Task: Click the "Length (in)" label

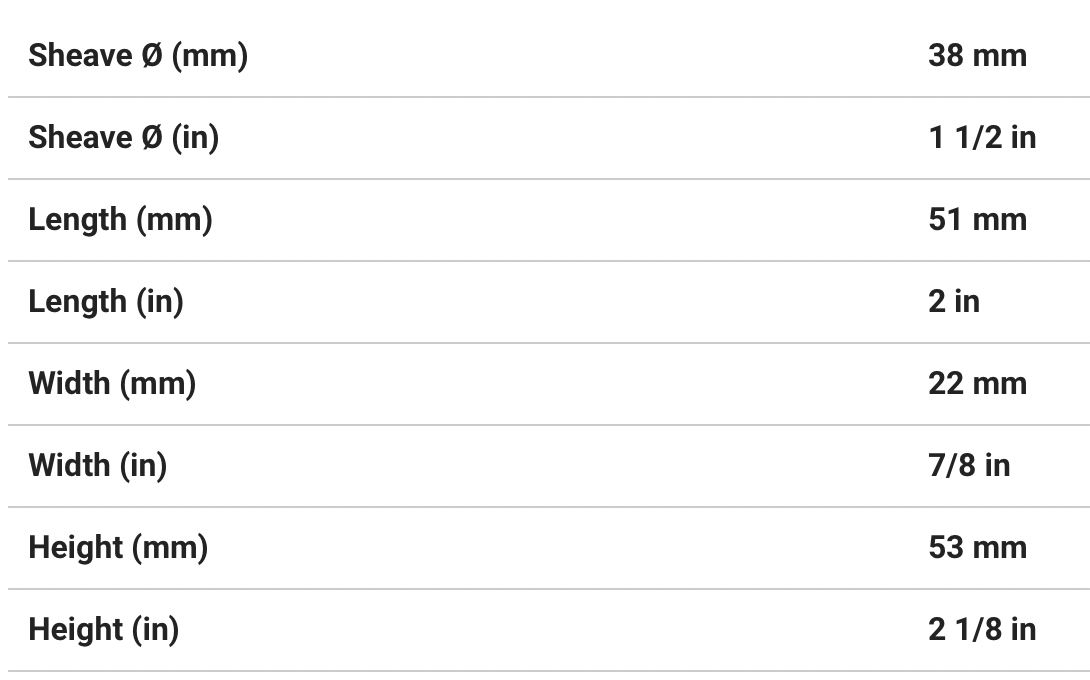Action: click(x=106, y=301)
